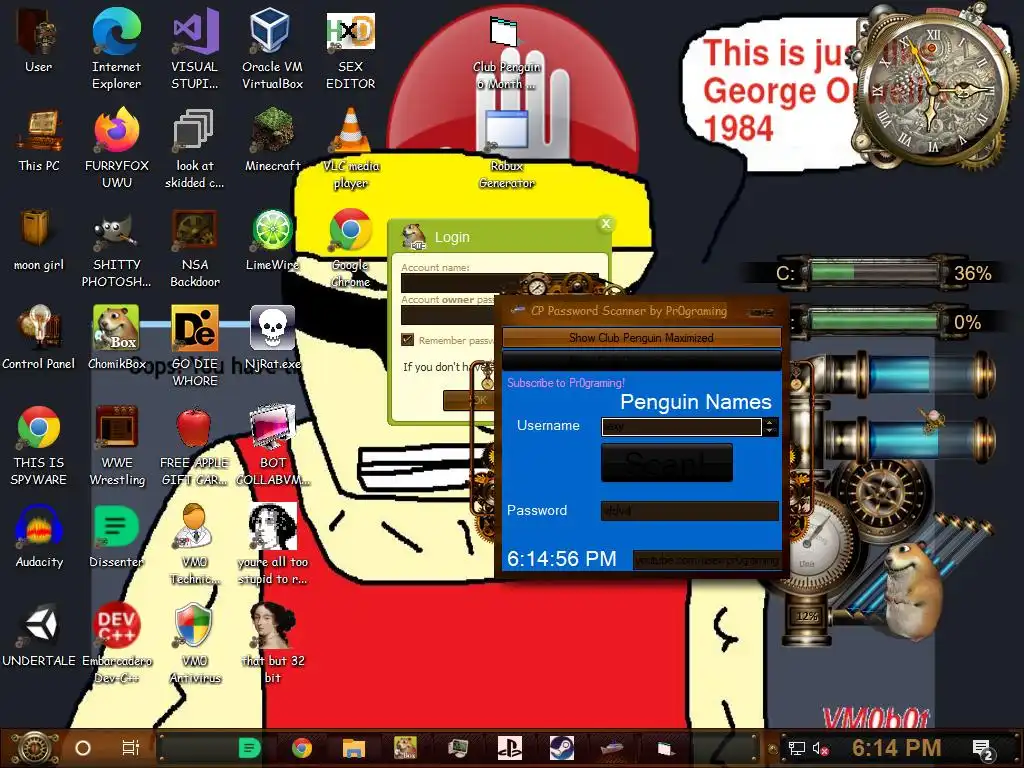Open the Google Chrome desktop icon
This screenshot has width=1024, height=768.
pyautogui.click(x=351, y=247)
